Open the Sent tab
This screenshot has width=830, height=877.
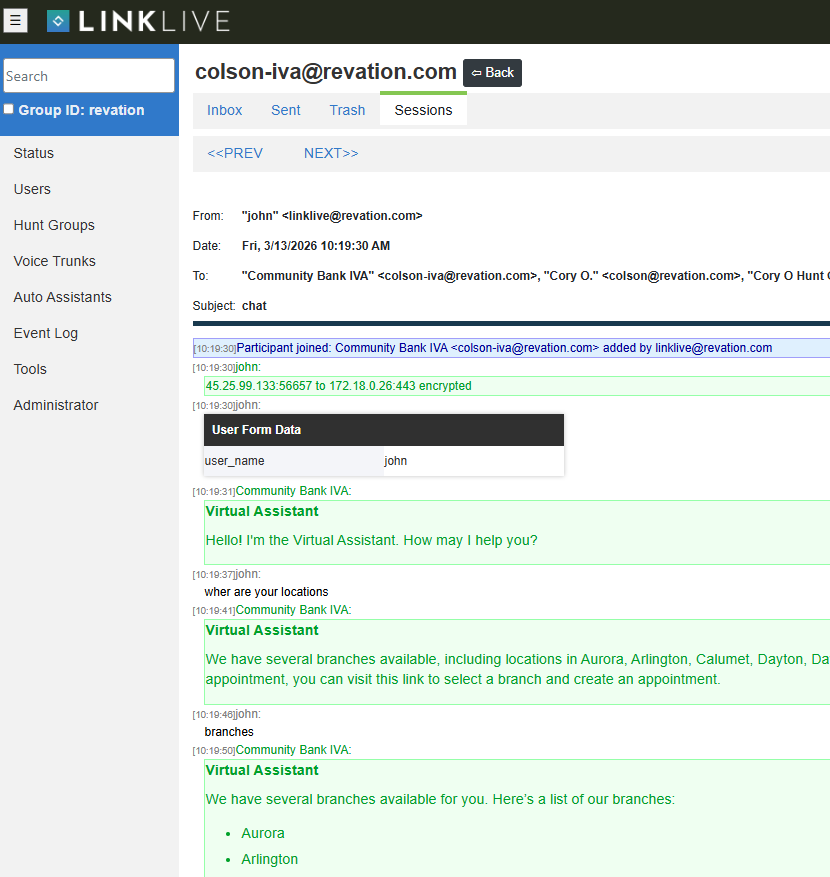tap(286, 110)
